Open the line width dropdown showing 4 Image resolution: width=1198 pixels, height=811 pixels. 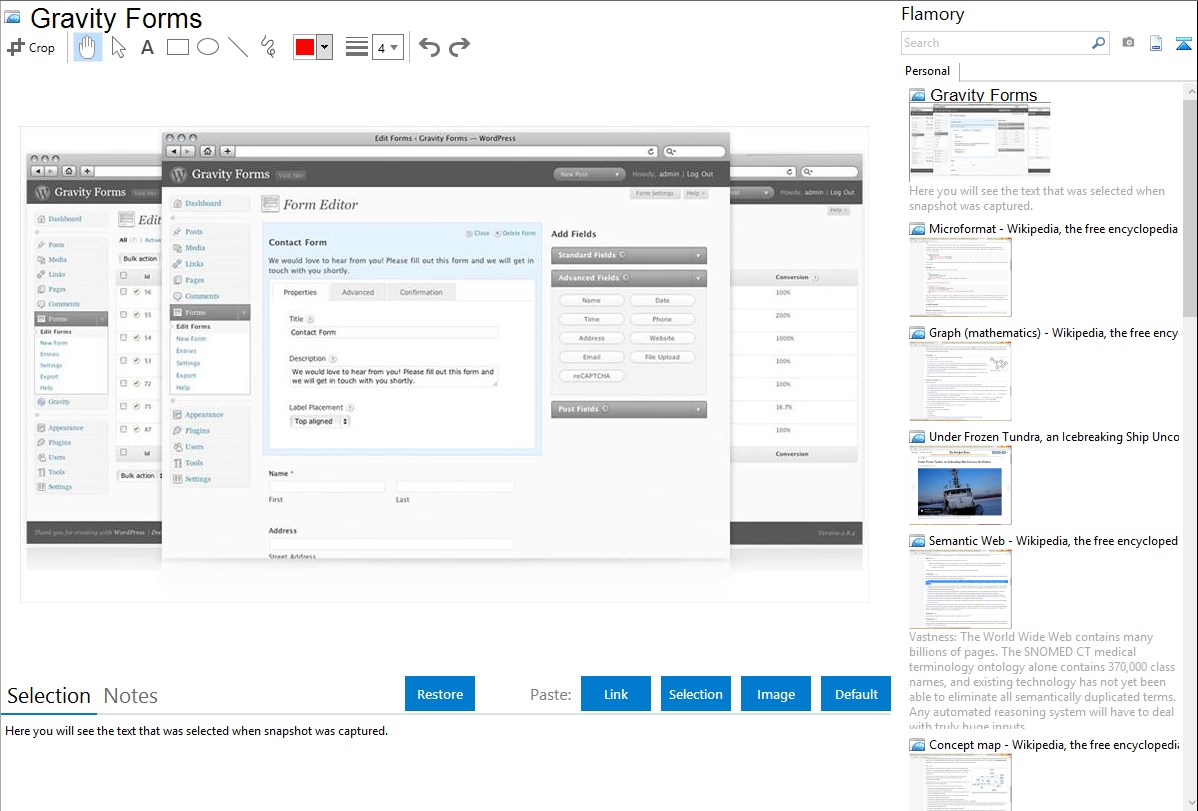[x=387, y=48]
